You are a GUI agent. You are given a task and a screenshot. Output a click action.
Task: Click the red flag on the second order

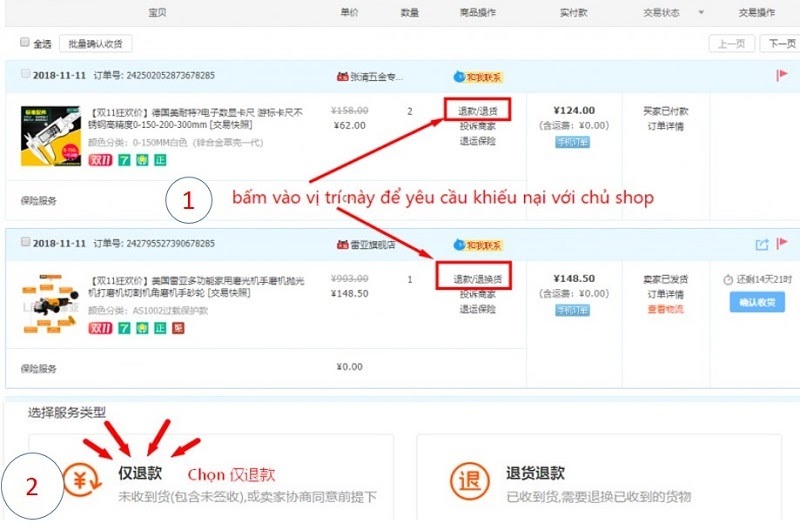click(x=782, y=243)
